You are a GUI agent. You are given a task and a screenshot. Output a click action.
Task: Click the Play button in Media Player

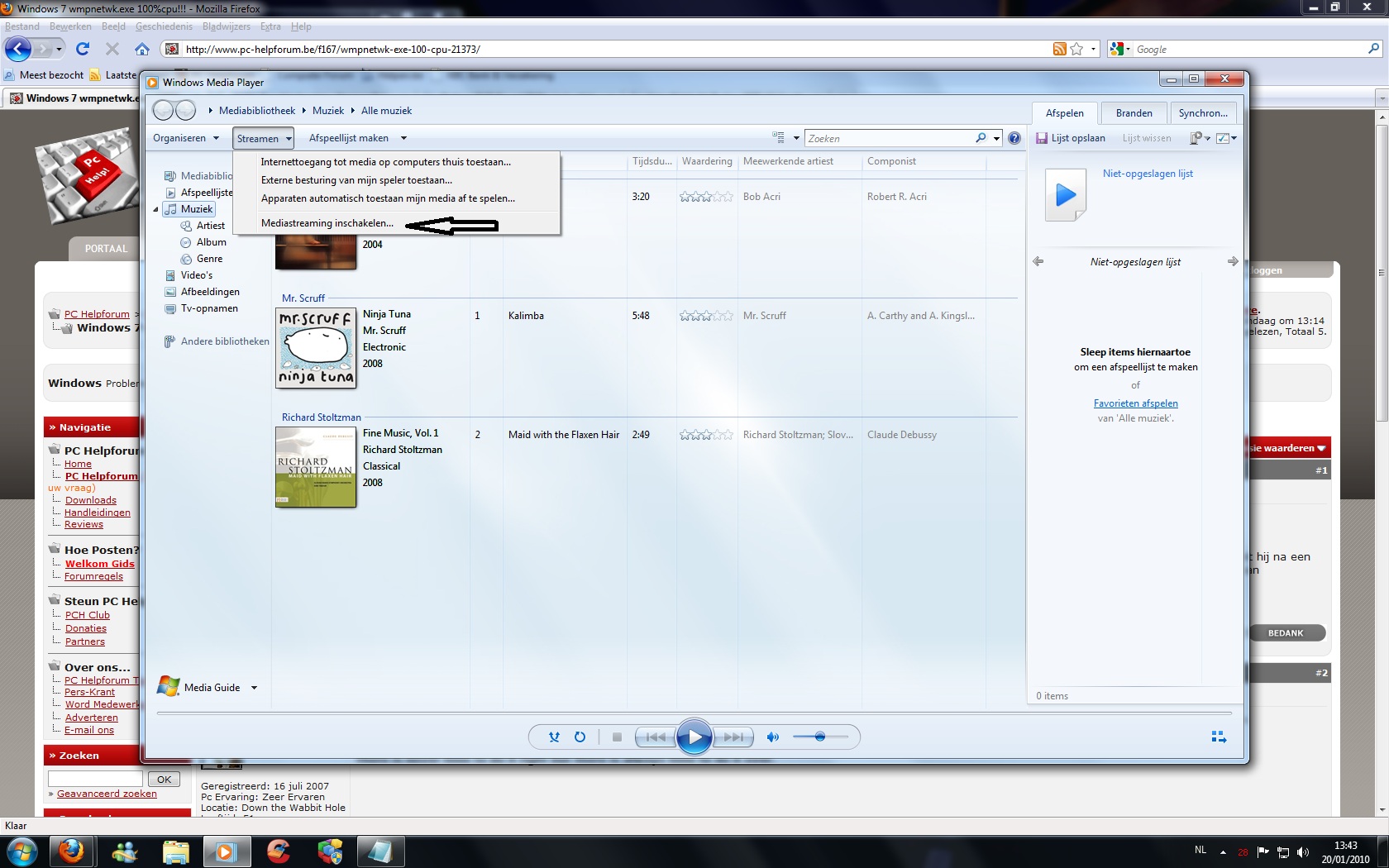pos(694,737)
